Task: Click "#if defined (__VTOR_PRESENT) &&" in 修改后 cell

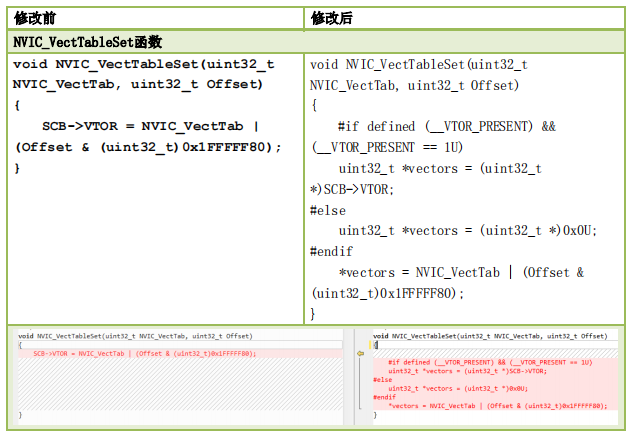Action: [x=447, y=126]
